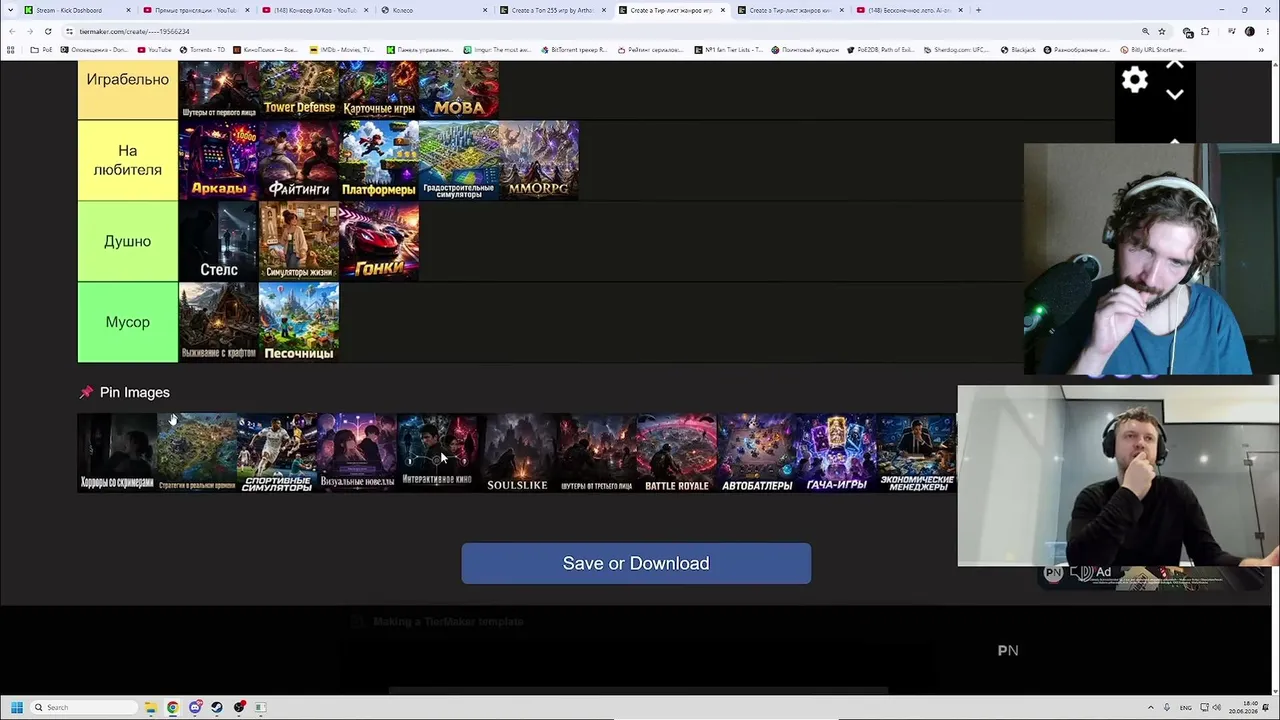
Task: Select the MMORPG tile
Action: pos(539,160)
